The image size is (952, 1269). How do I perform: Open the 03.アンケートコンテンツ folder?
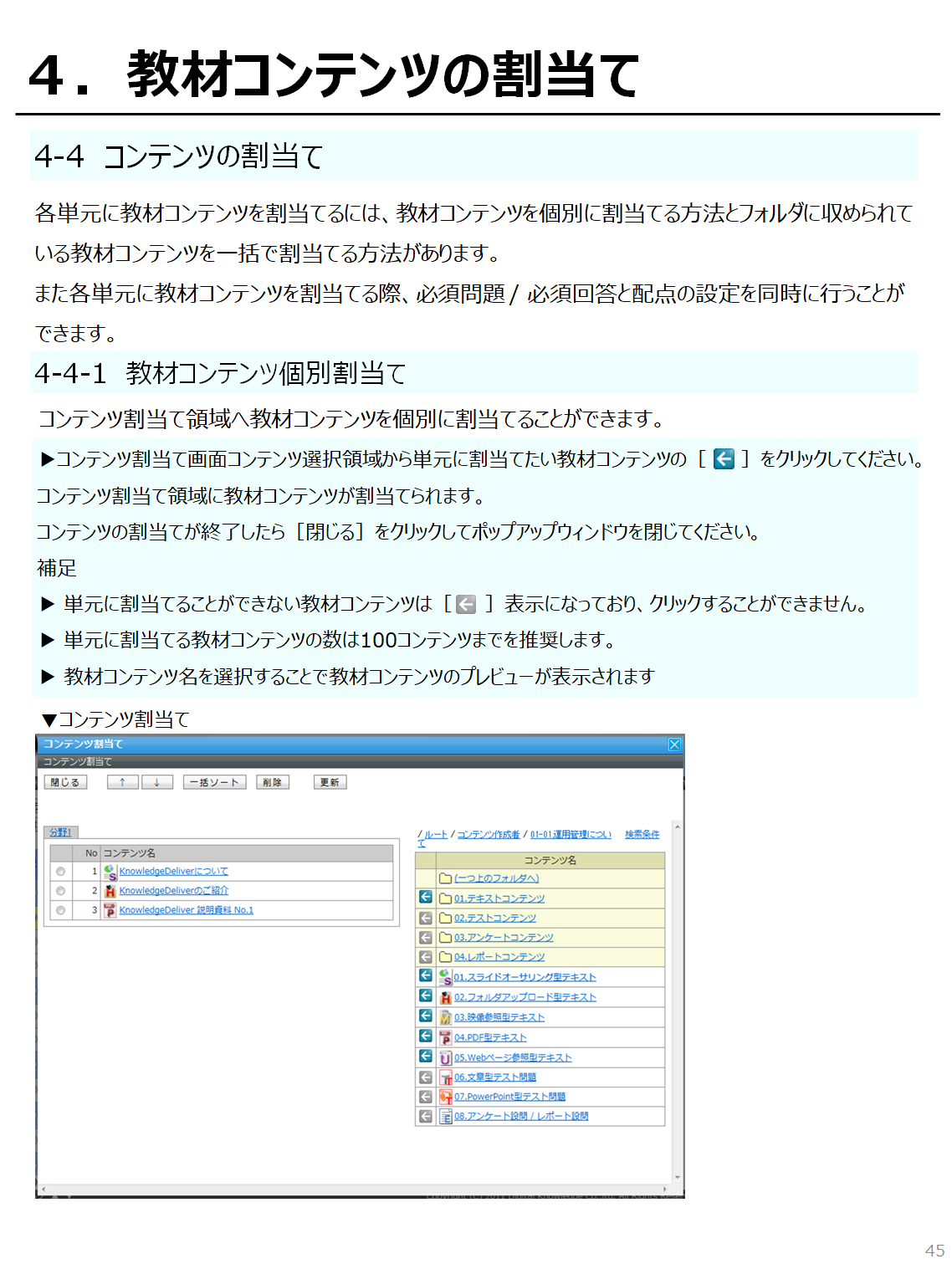503,938
